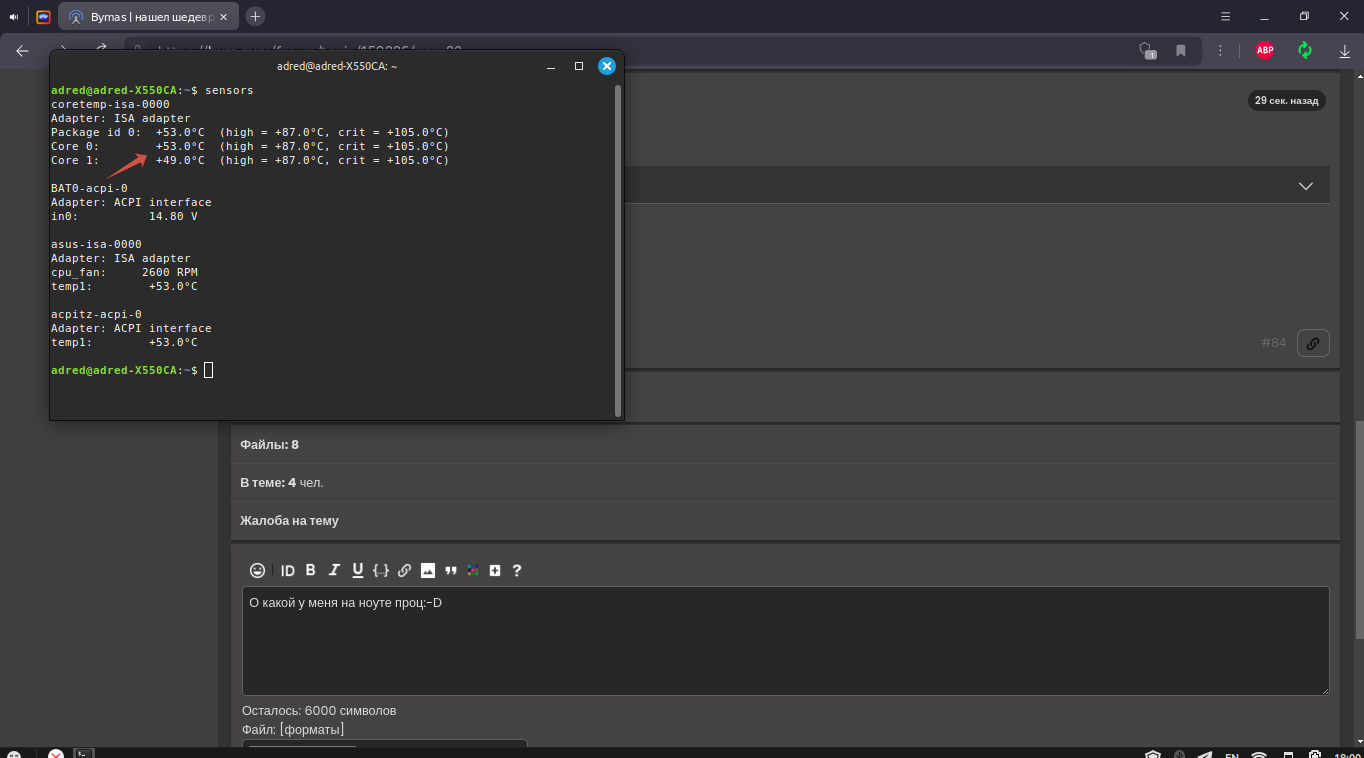Viewport: 1364px width, 758px height.
Task: Insert an image into the message
Action: point(428,570)
